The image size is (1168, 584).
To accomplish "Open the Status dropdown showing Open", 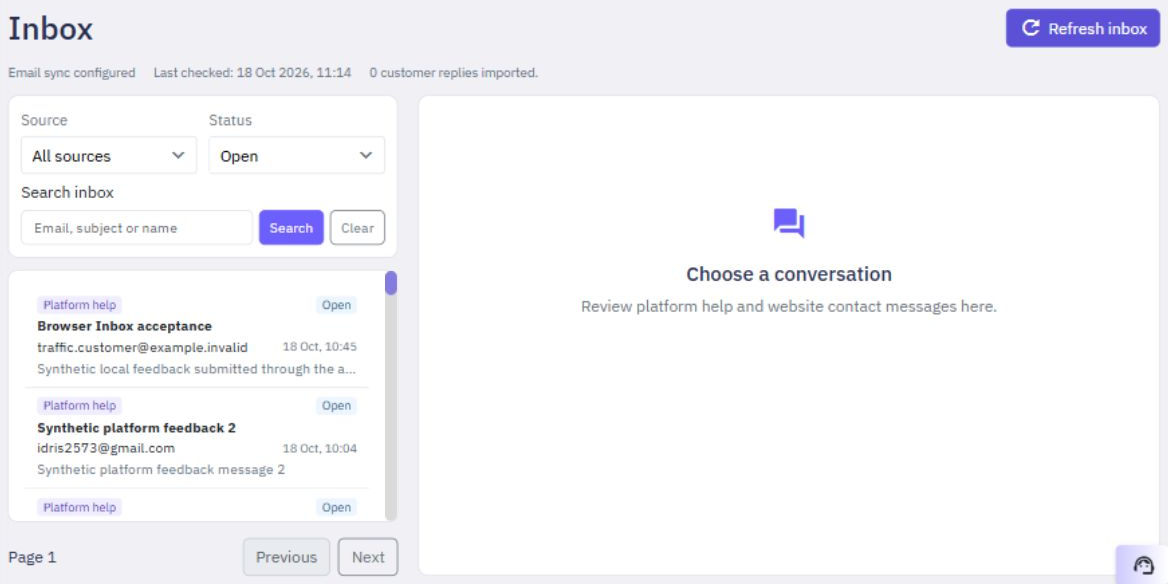I will click(x=296, y=156).
